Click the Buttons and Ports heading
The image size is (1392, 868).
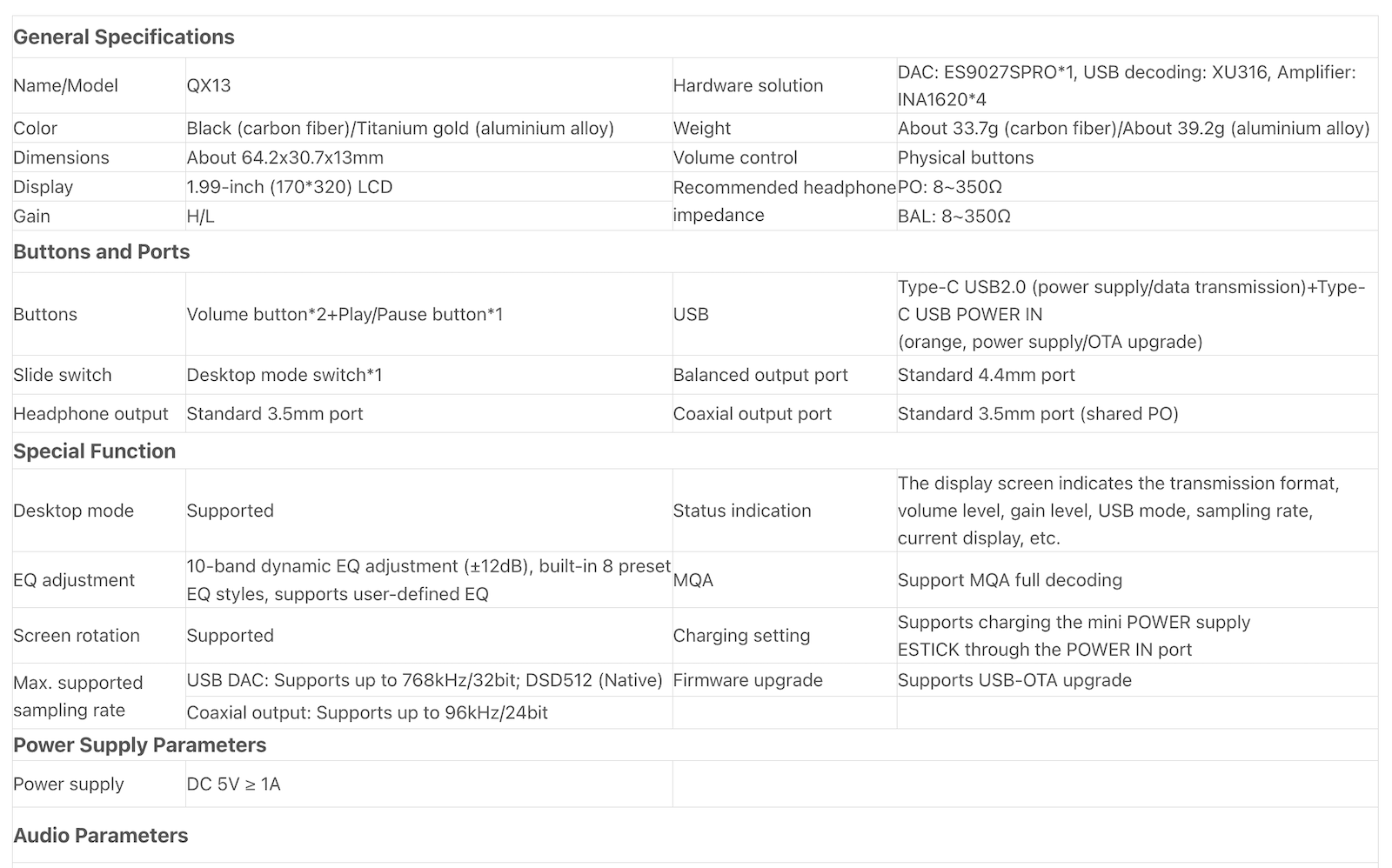(x=101, y=252)
